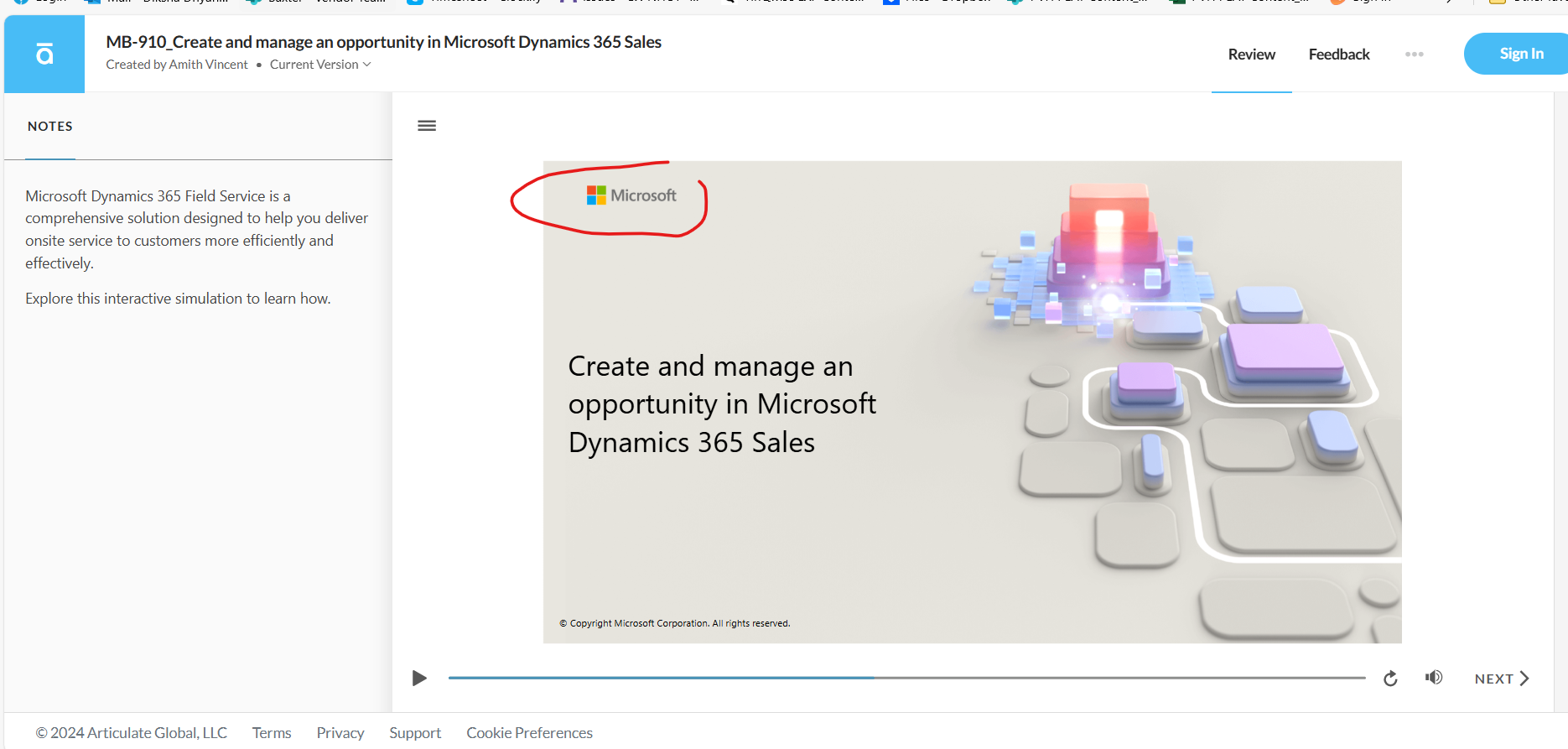This screenshot has height=749, width=1568.
Task: Open the Support footer link
Action: click(415, 733)
